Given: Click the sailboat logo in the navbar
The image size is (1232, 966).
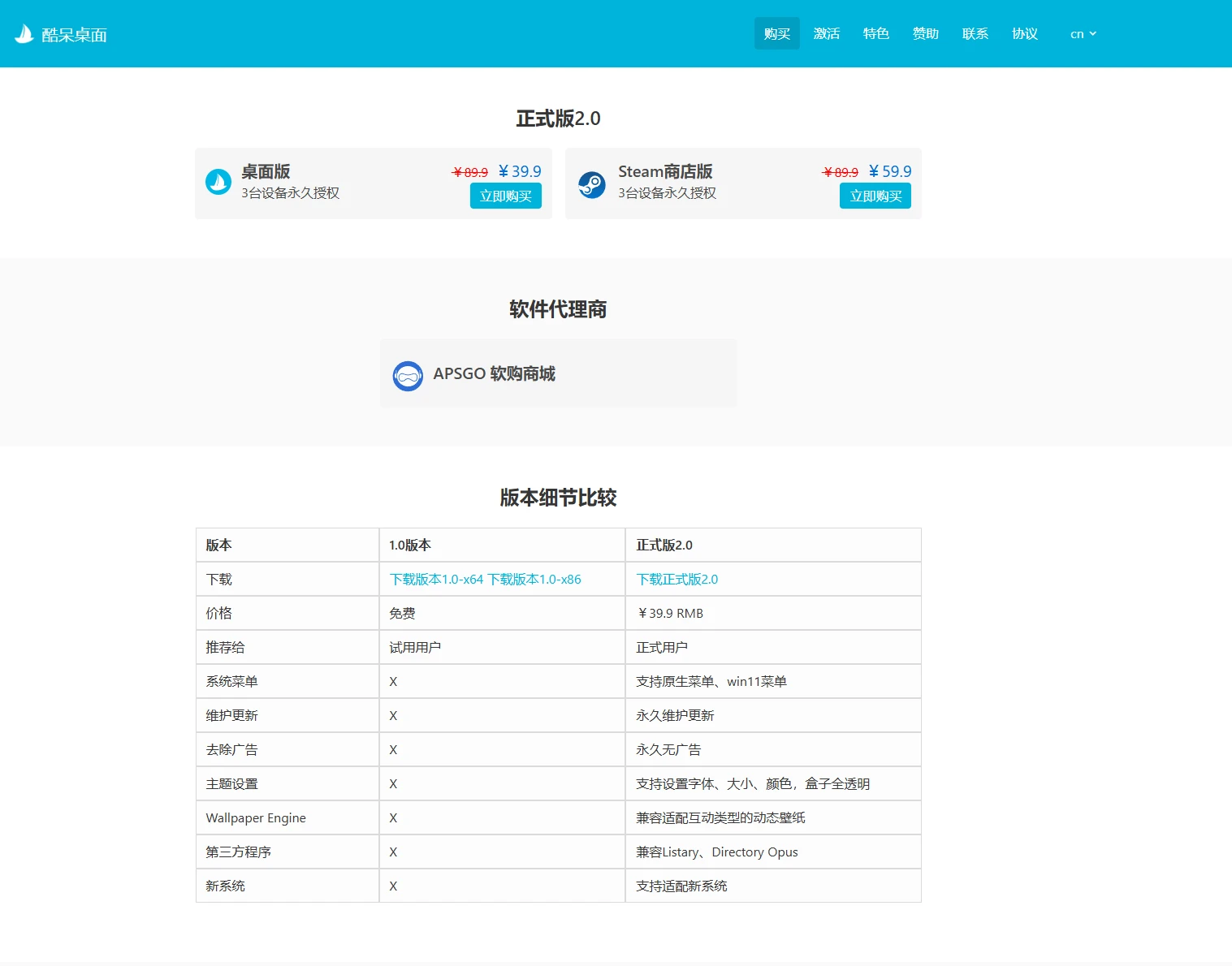Looking at the screenshot, I should pos(24,32).
